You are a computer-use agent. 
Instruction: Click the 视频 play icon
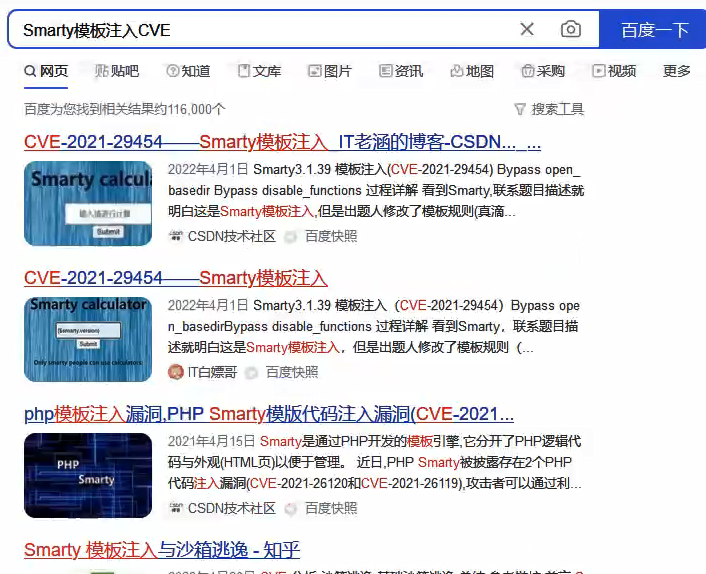click(599, 71)
